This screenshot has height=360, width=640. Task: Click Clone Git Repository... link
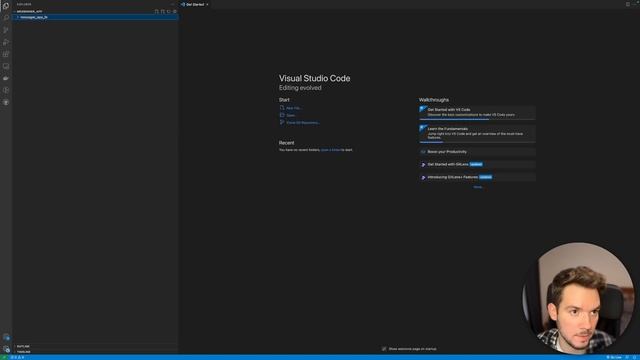click(x=303, y=122)
